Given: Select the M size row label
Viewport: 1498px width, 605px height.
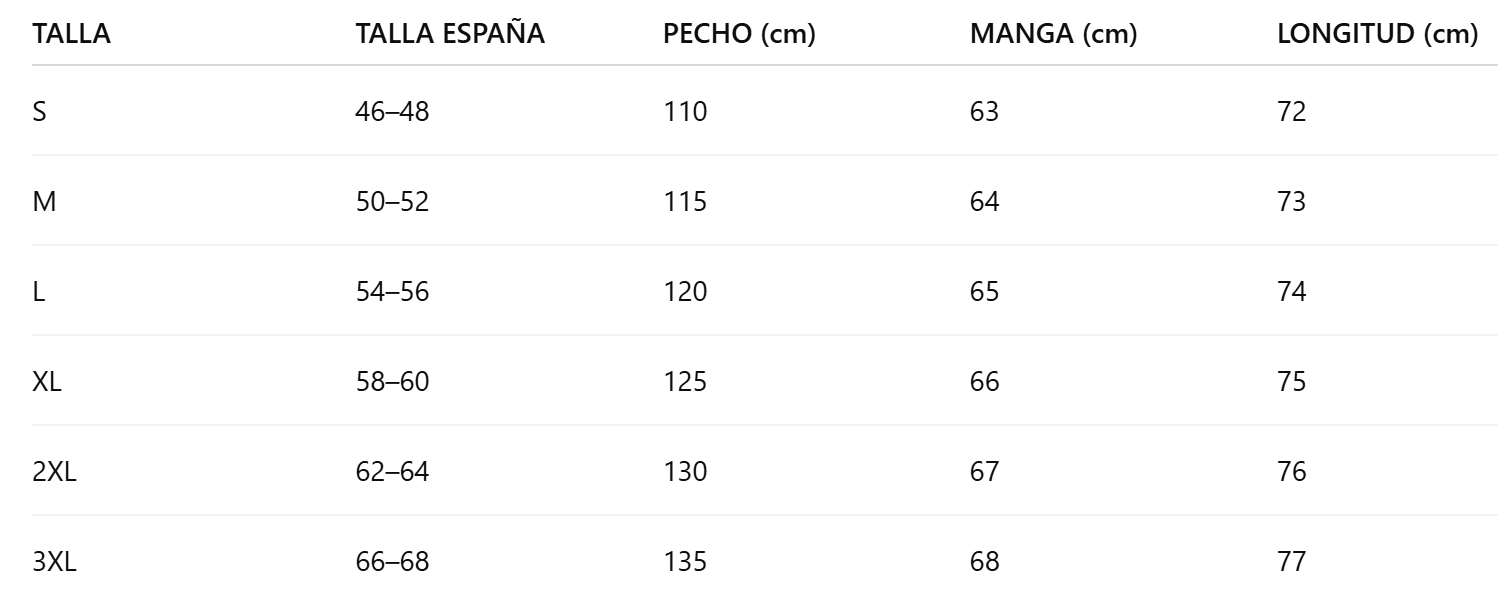Looking at the screenshot, I should click(x=43, y=201).
